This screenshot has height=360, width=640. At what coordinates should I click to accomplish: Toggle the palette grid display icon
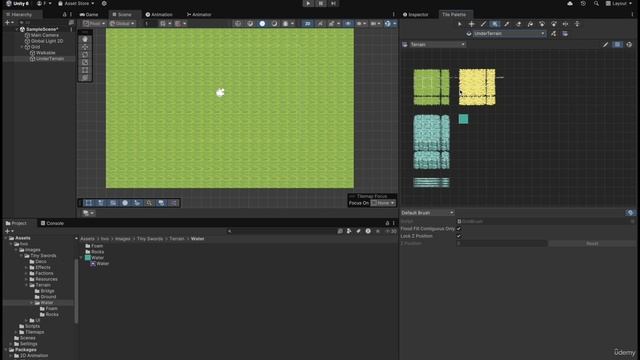coord(617,44)
